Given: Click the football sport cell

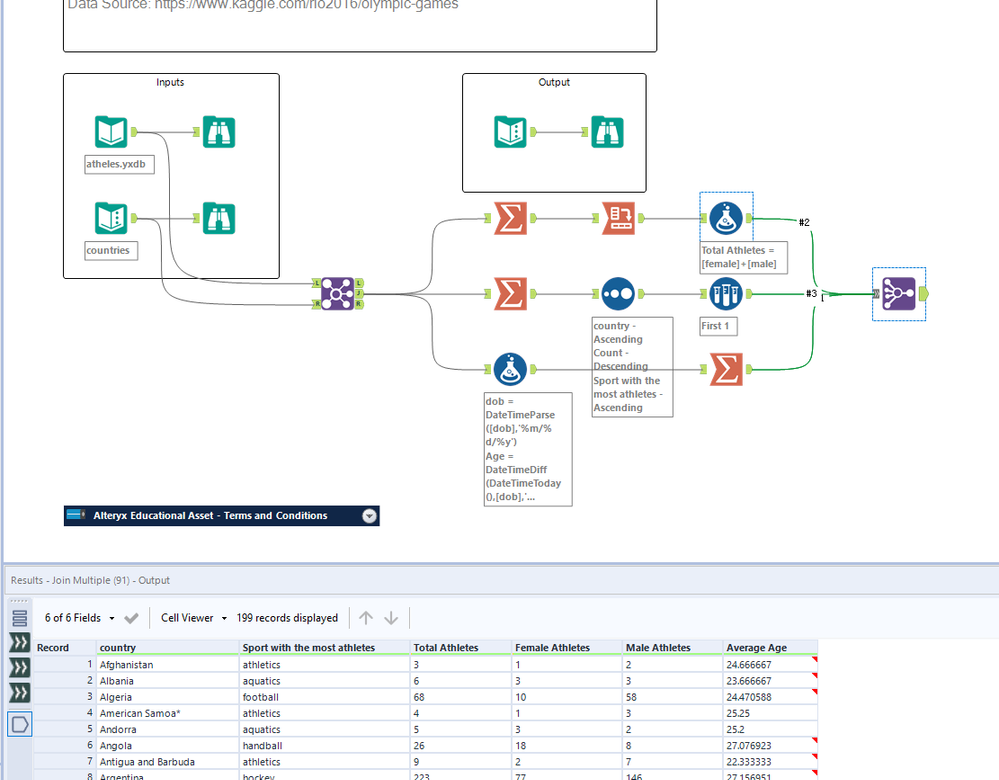Looking at the screenshot, I should pos(324,697).
